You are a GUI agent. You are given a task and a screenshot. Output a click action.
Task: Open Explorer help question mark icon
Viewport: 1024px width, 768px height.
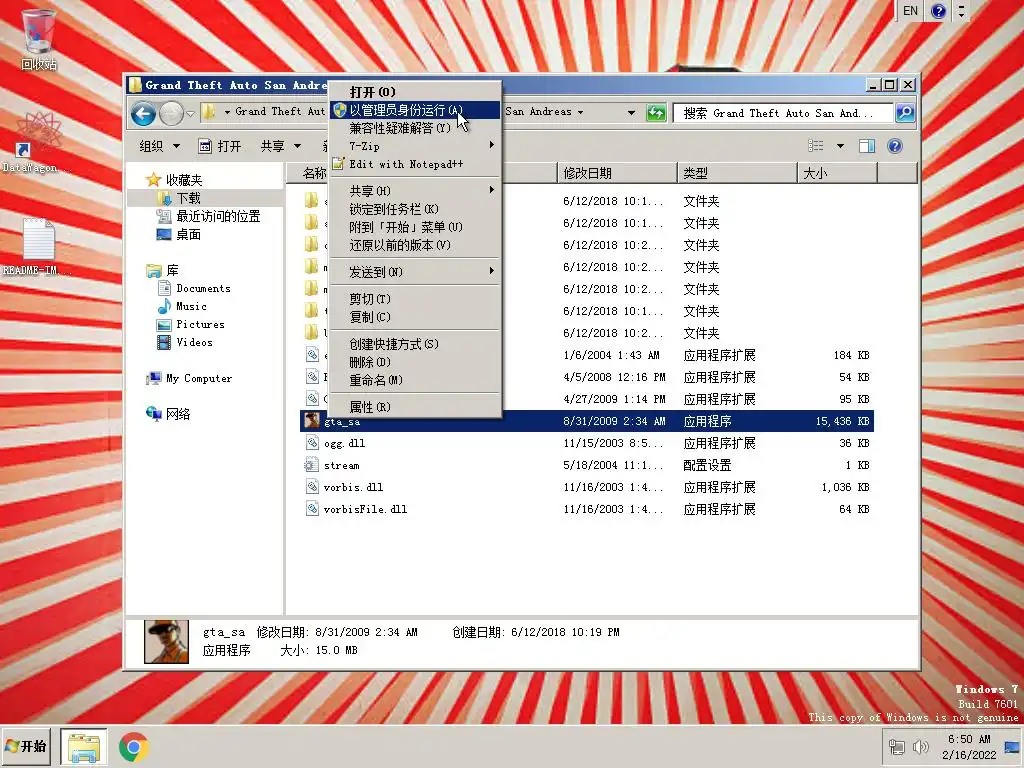(895, 146)
